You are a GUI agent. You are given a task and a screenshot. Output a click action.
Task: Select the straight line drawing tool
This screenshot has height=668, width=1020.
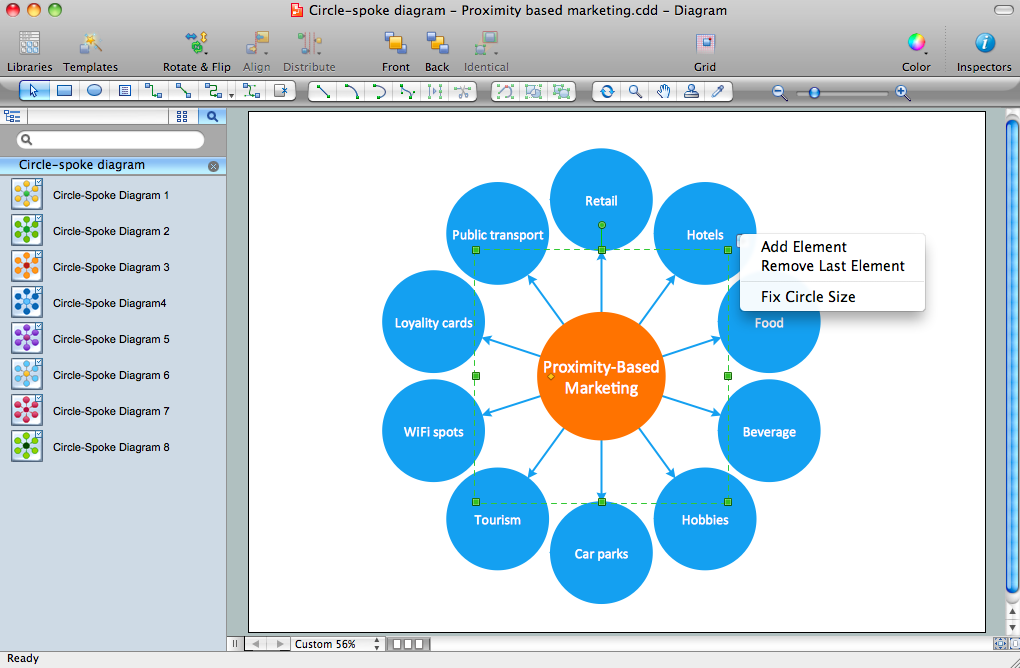tap(323, 91)
